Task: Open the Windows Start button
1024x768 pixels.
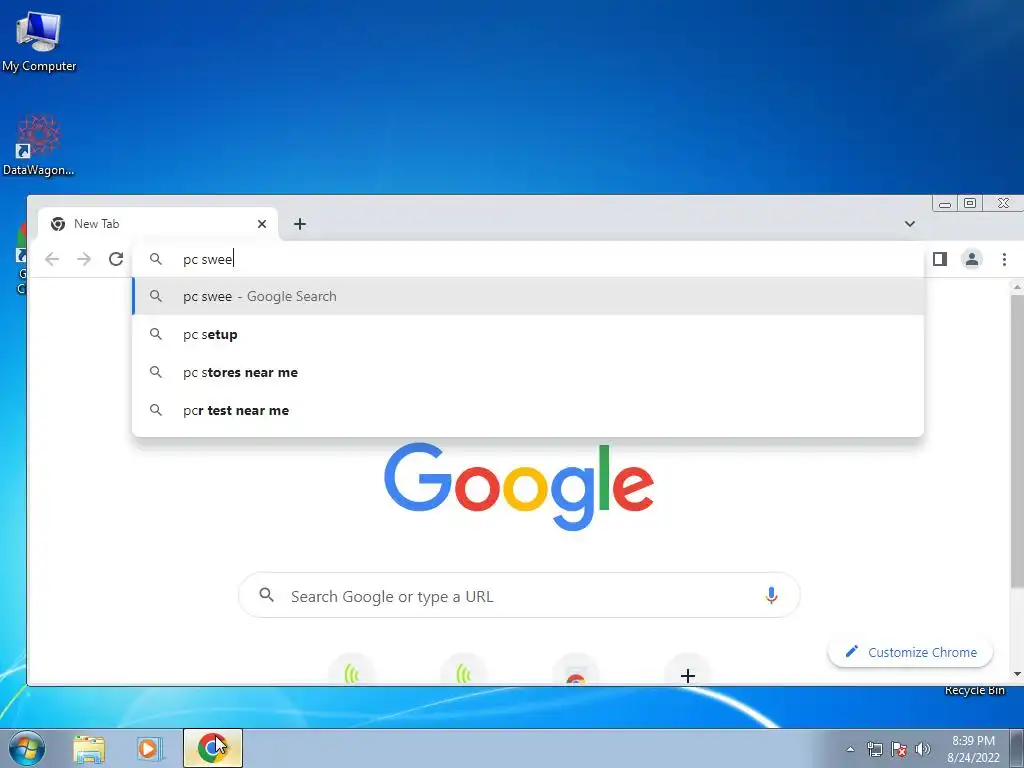Action: point(27,748)
